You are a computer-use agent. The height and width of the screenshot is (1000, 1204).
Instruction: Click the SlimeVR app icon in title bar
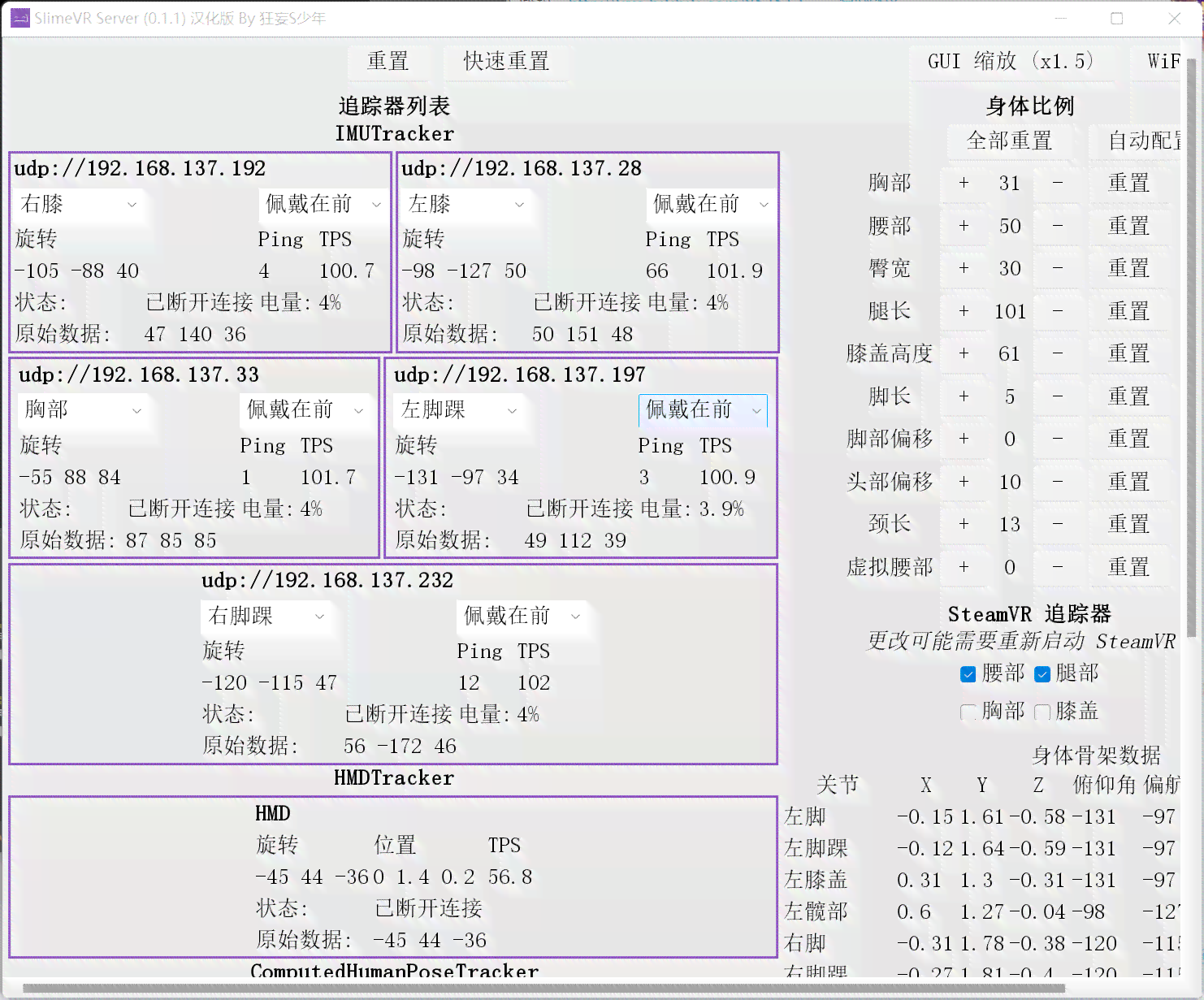pos(20,18)
